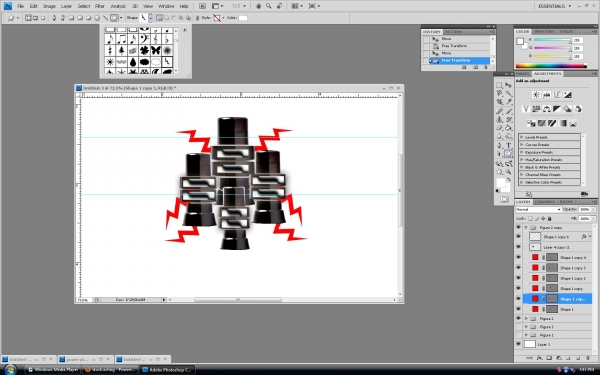Pick the bass clef shape in the shape picker
600x375 pixels.
(x=144, y=39)
